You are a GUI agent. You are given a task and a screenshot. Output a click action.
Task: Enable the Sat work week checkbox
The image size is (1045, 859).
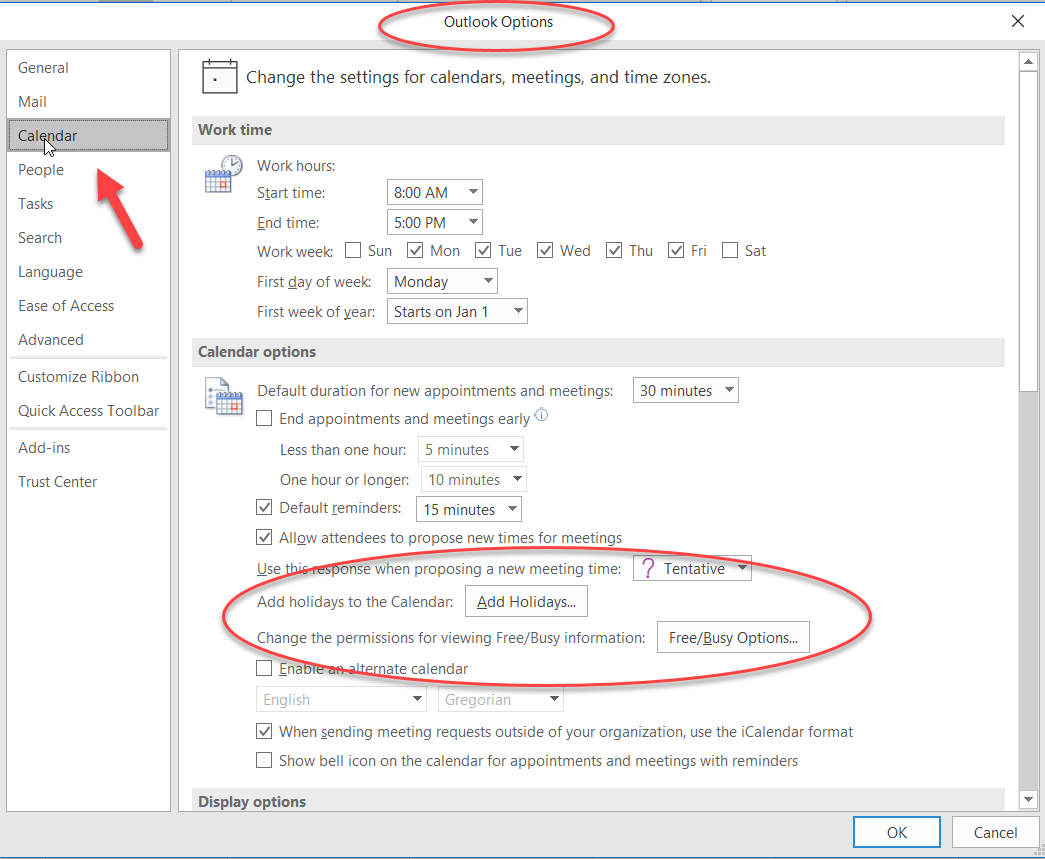pyautogui.click(x=730, y=251)
